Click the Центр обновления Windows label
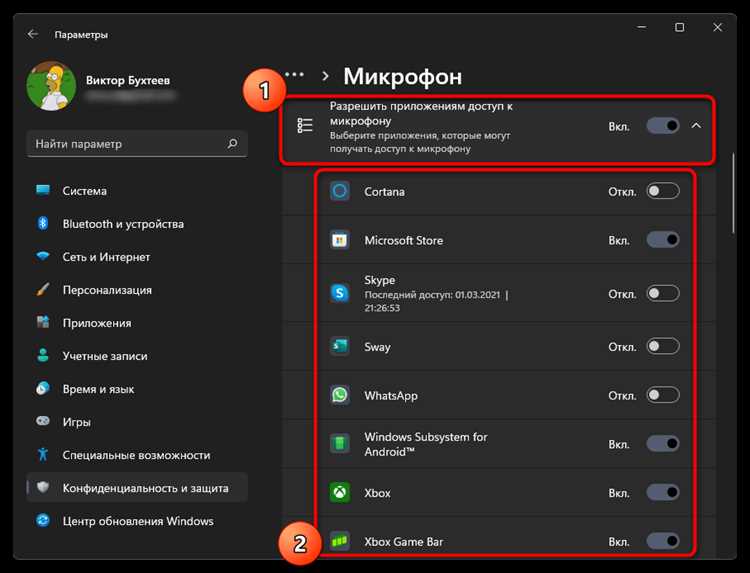Image resolution: width=750 pixels, height=573 pixels. [x=138, y=521]
